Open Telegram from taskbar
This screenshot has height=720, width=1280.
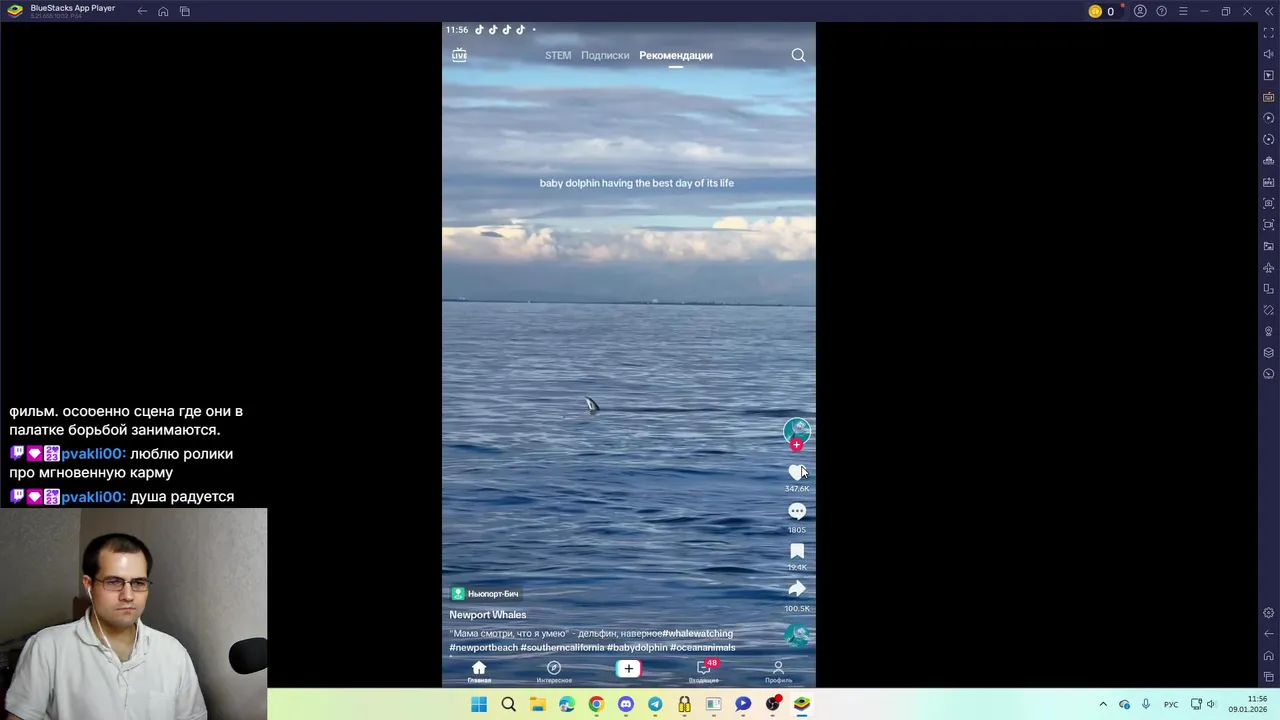click(655, 704)
